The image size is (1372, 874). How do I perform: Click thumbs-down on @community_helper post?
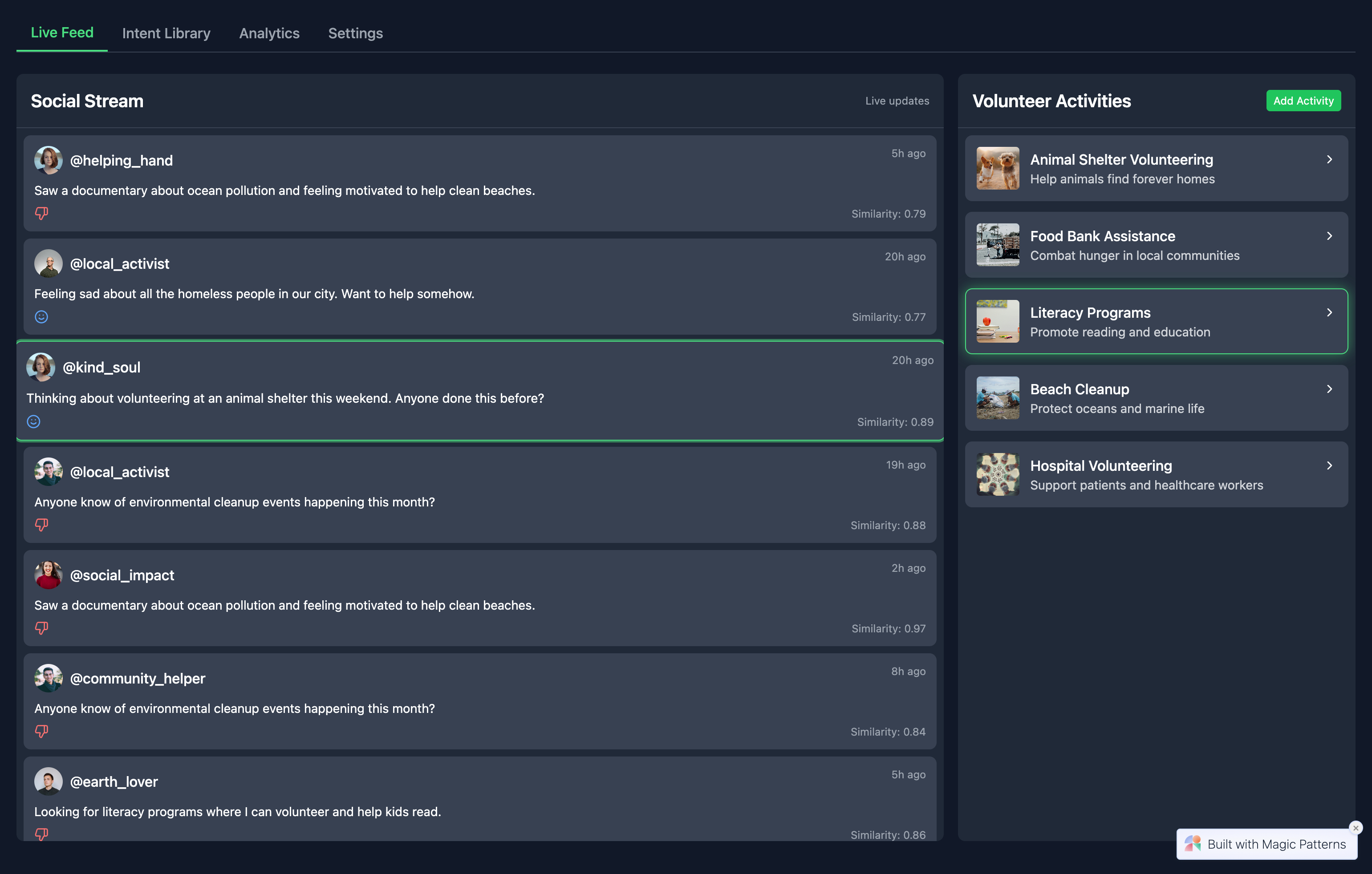[x=41, y=731]
